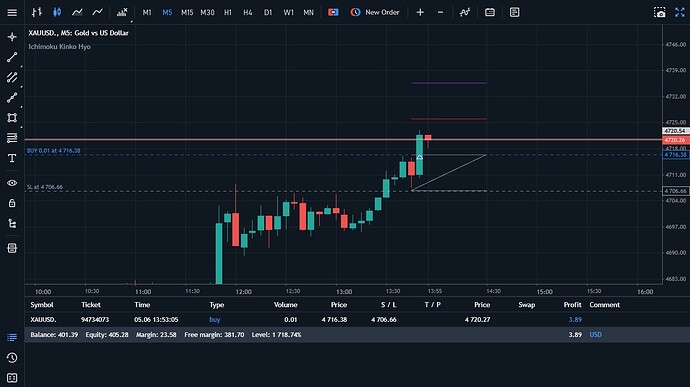Sort positions by Swap column

pos(527,305)
